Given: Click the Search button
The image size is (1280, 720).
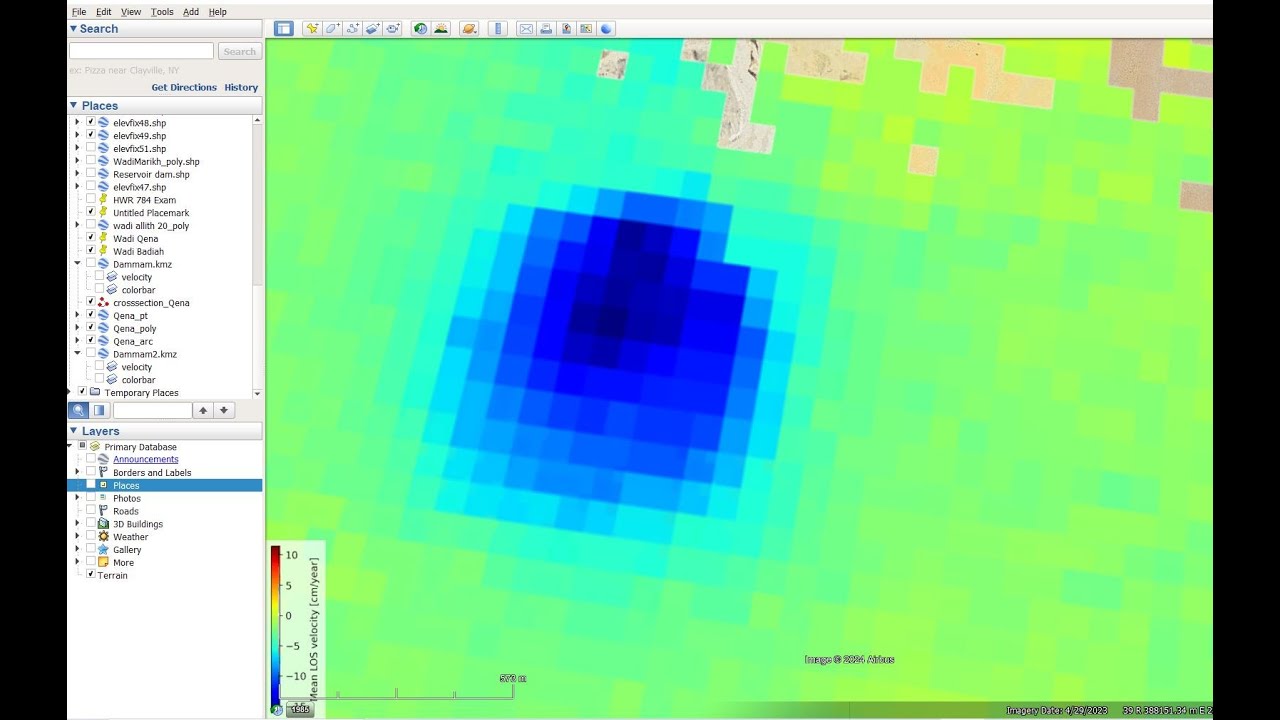Looking at the screenshot, I should pyautogui.click(x=239, y=51).
